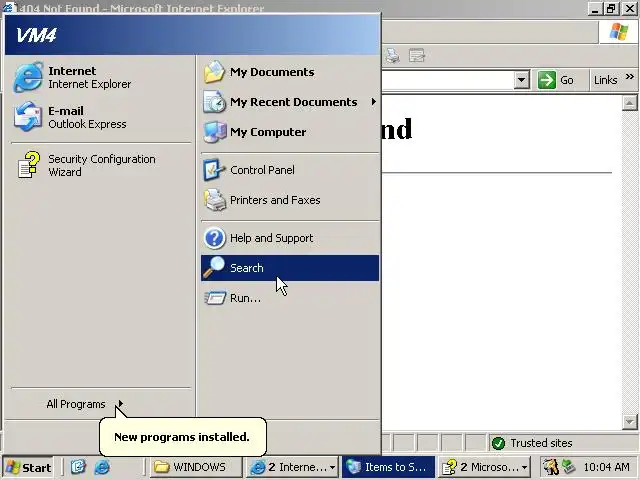The height and width of the screenshot is (480, 640).
Task: Click scroll up arrow in IE page
Action: pyautogui.click(x=629, y=103)
